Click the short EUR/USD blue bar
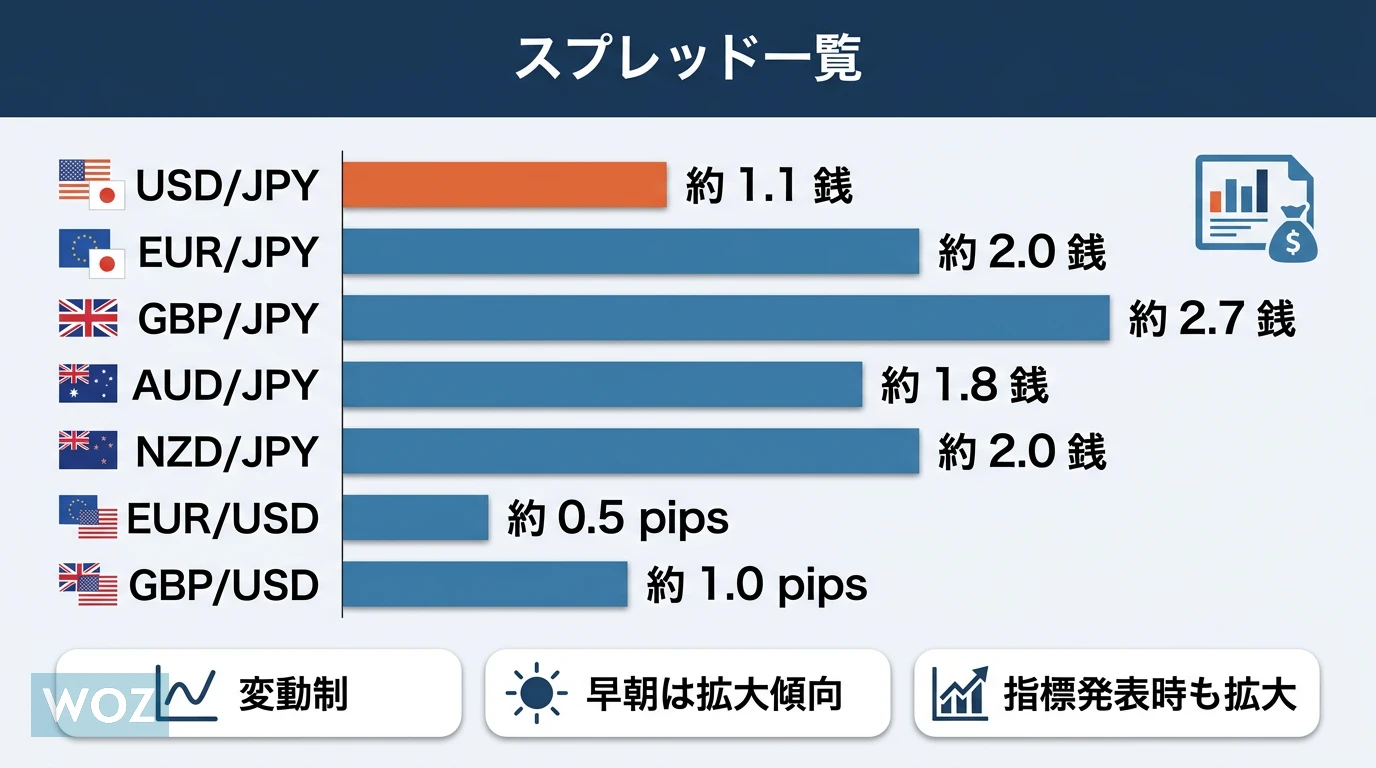Screen dimensions: 1376x768 click(416, 518)
